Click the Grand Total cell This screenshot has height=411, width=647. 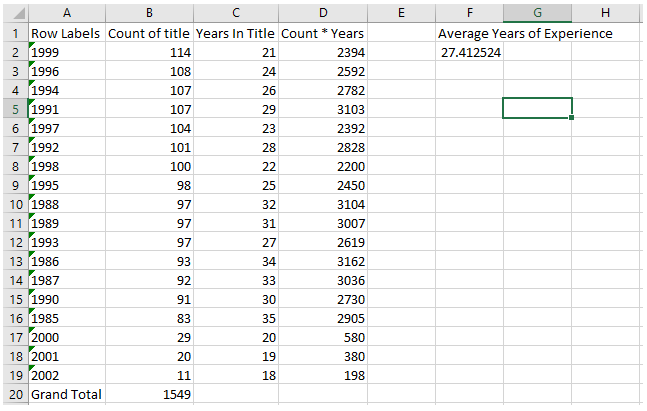tap(67, 394)
